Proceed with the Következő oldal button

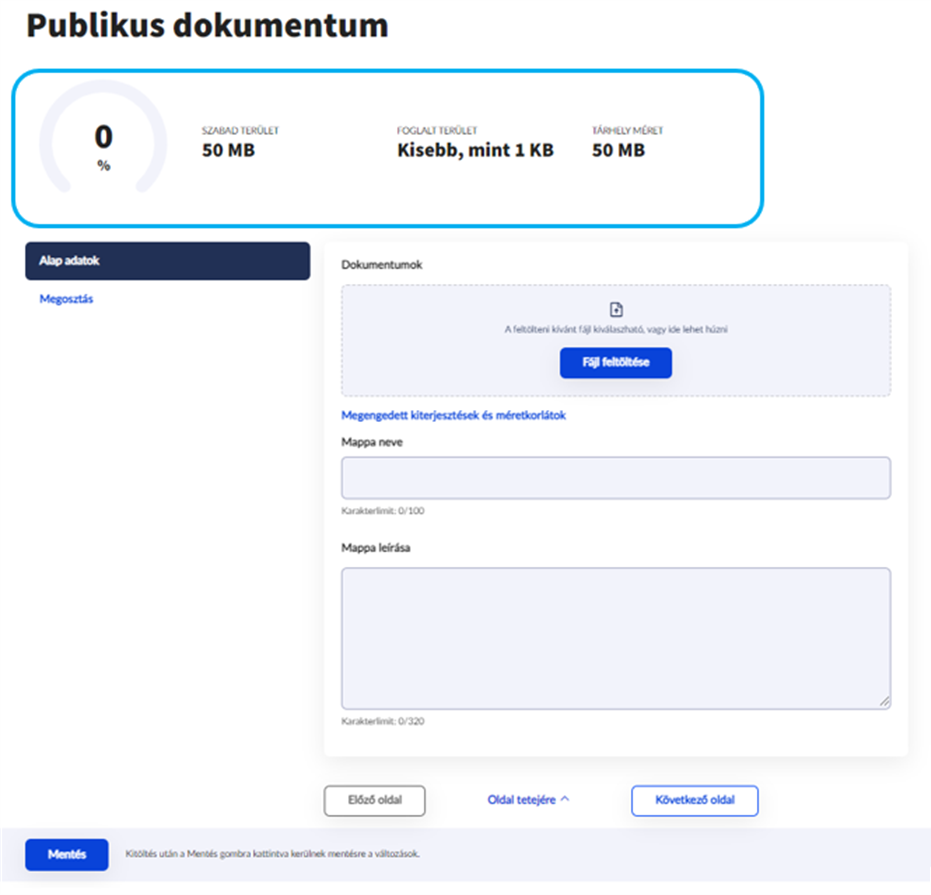point(694,801)
